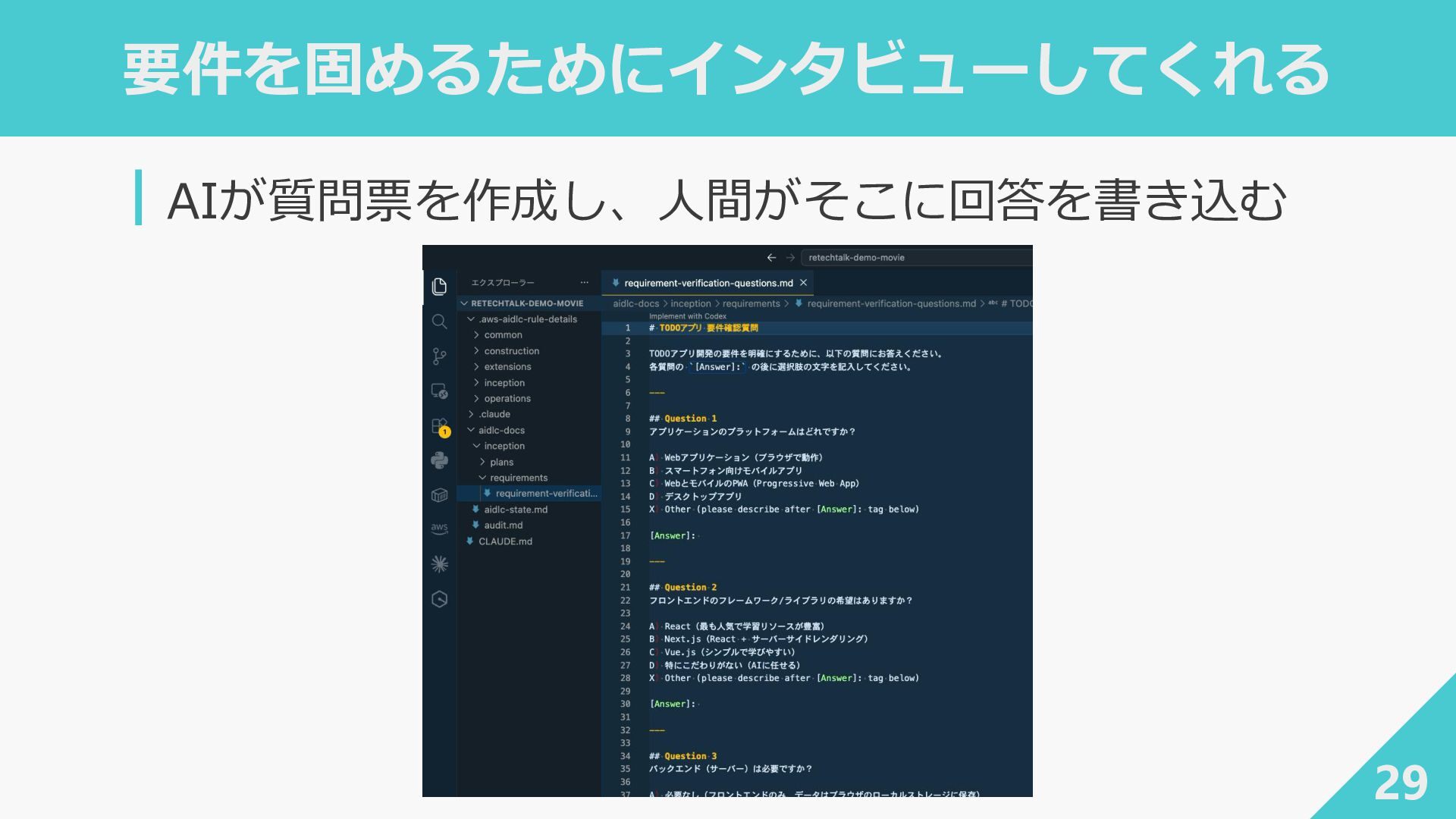Open the aidlc-state.md file

point(515,510)
